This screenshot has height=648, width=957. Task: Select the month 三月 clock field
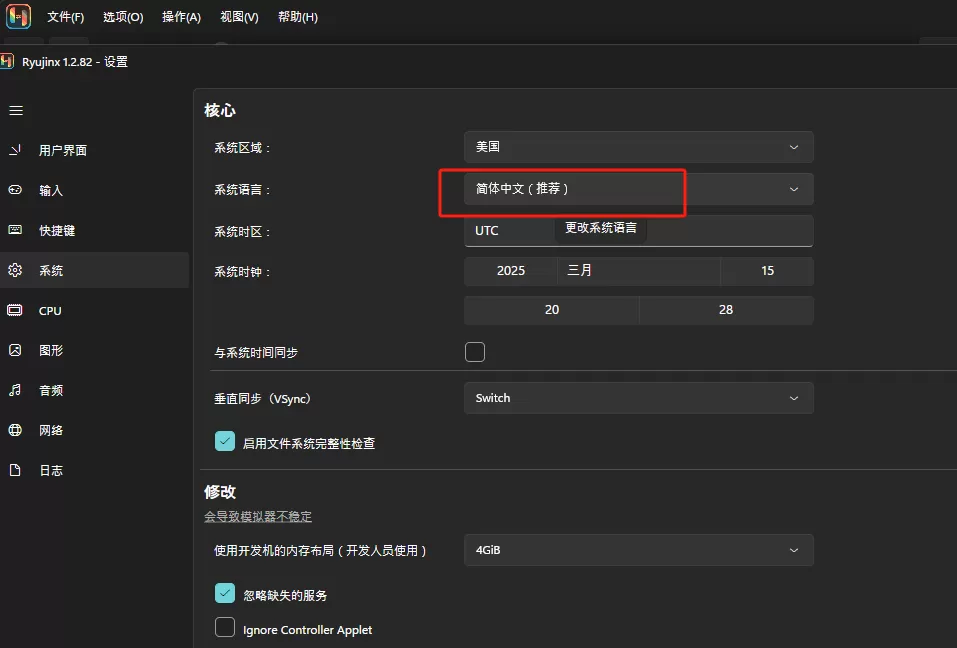[x=639, y=271]
